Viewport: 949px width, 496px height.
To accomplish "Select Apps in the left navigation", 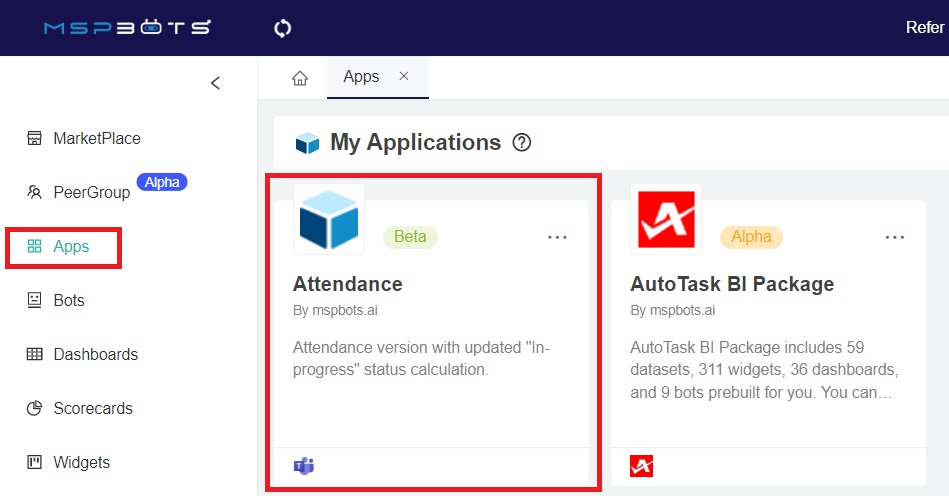I will click(x=71, y=247).
